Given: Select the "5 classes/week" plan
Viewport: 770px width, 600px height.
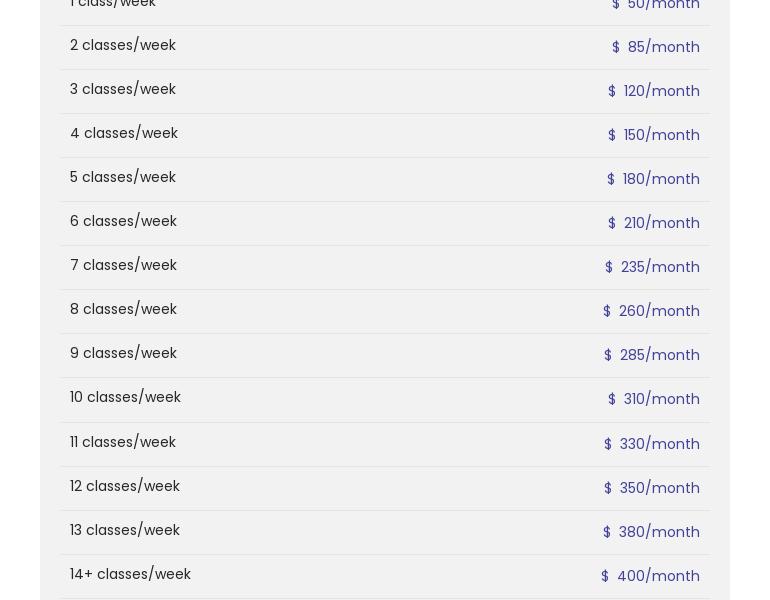Looking at the screenshot, I should 123,178.
